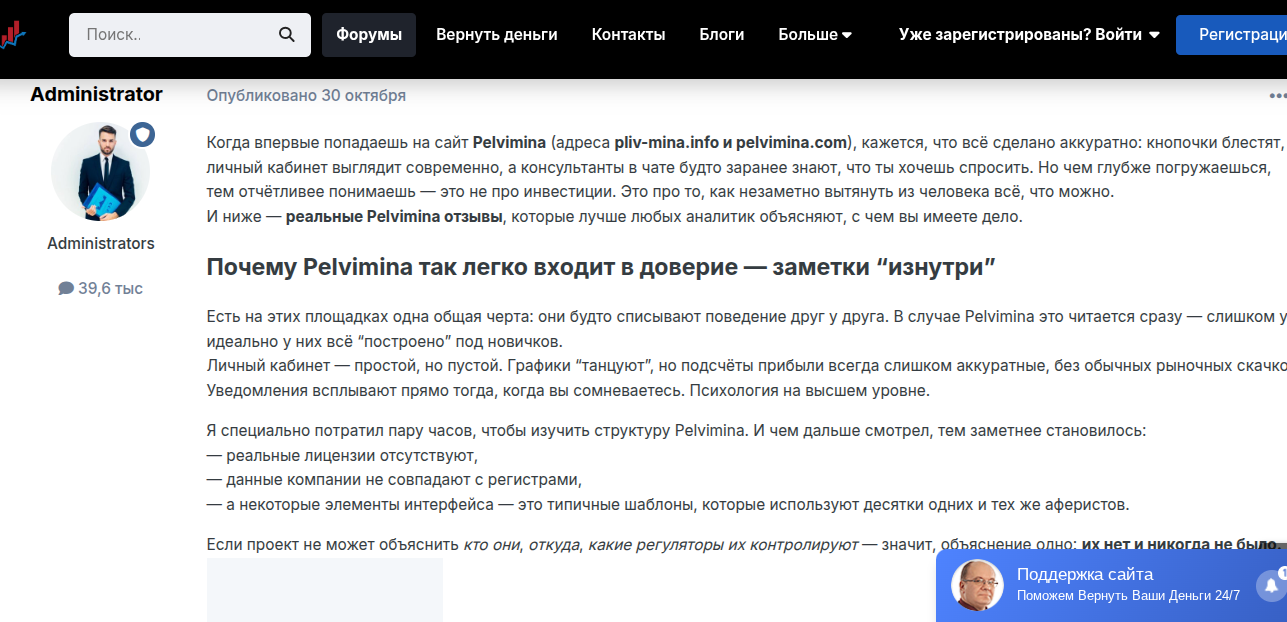This screenshot has width=1287, height=622.
Task: Switch to the Форумы menu item
Action: 368,33
